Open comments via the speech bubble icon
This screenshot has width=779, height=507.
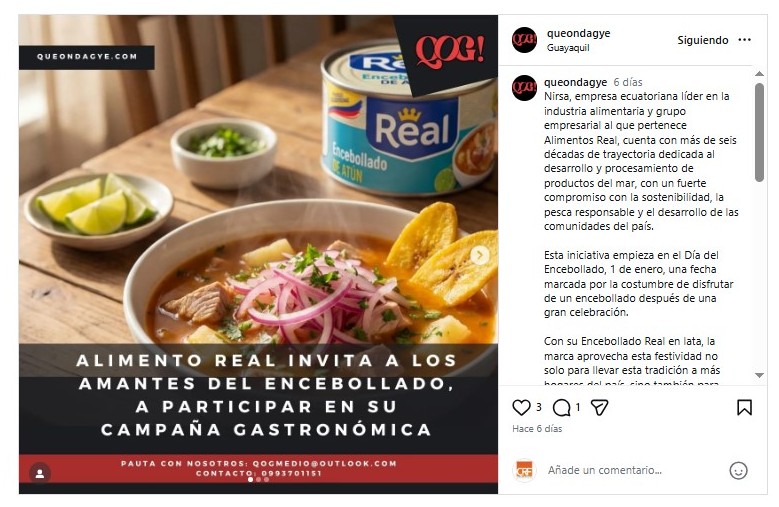click(x=561, y=408)
